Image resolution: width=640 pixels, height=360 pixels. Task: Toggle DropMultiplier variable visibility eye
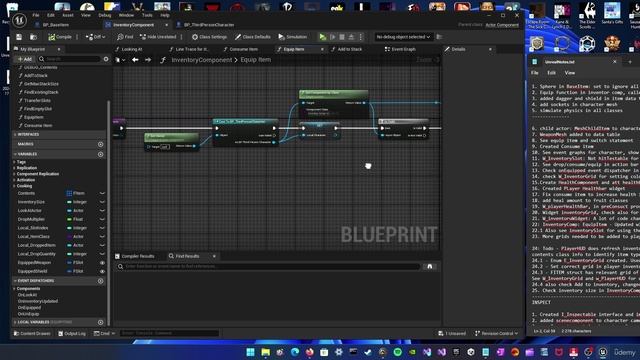tap(102, 219)
